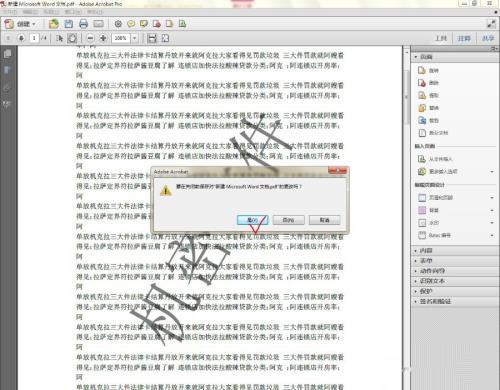Click the Email envelope icon
The width and height of the screenshot is (500, 390).
tap(98, 24)
